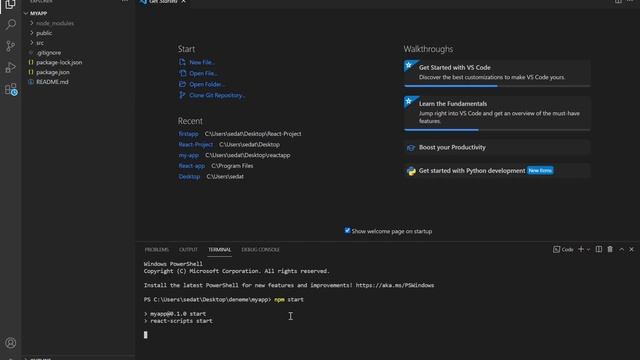Open the Search view
Image resolution: width=640 pixels, height=360 pixels.
(11, 24)
